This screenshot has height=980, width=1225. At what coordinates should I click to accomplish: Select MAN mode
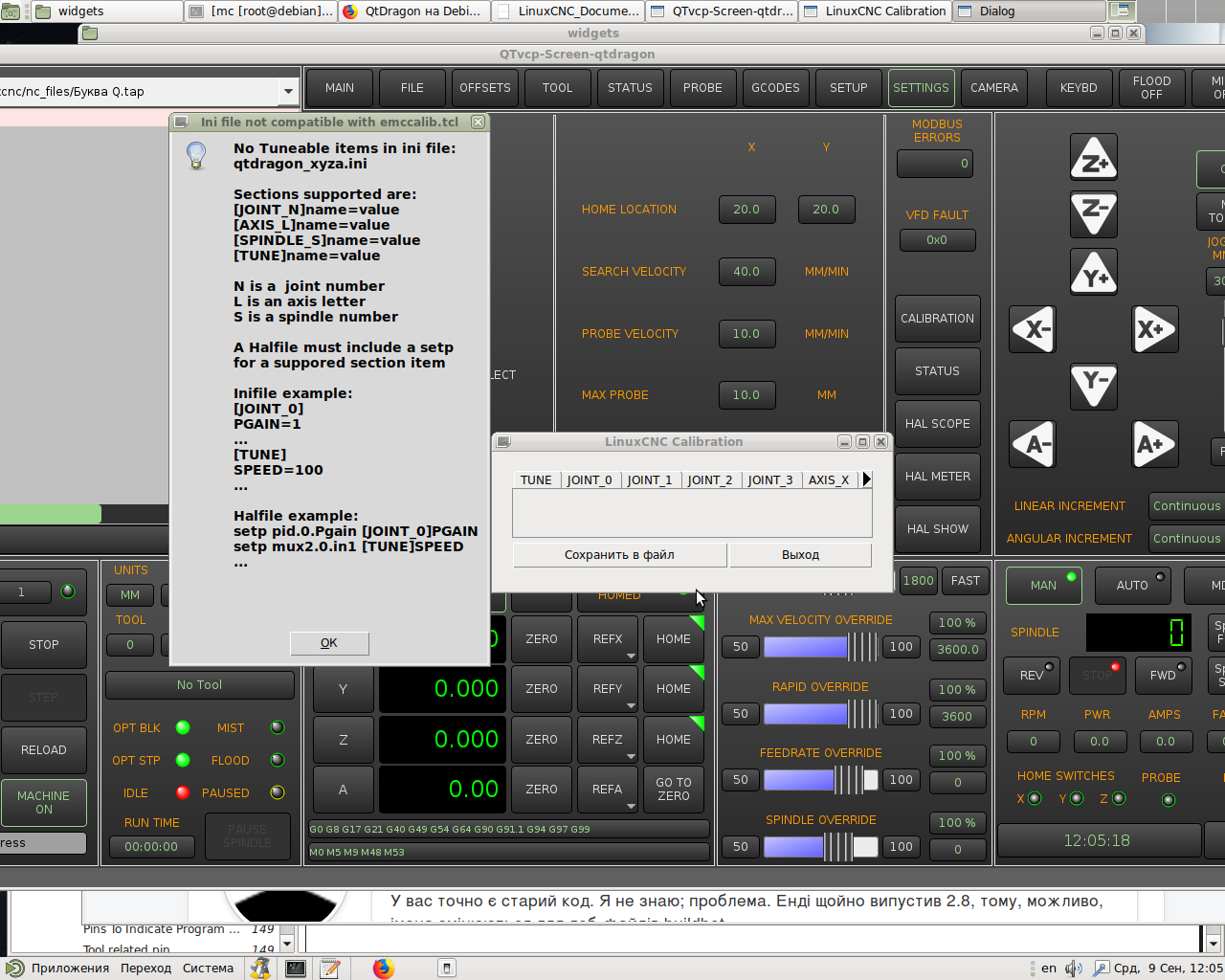click(x=1043, y=585)
